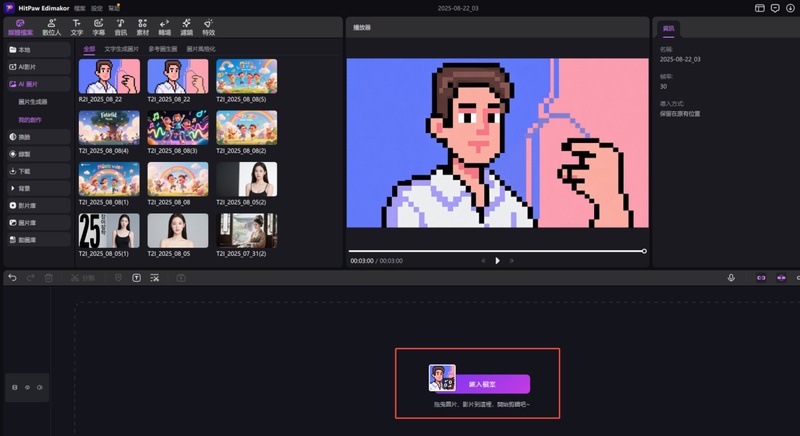800x436 pixels.
Task: Click the auto-cut icon in timeline toolbar
Action: [x=155, y=278]
